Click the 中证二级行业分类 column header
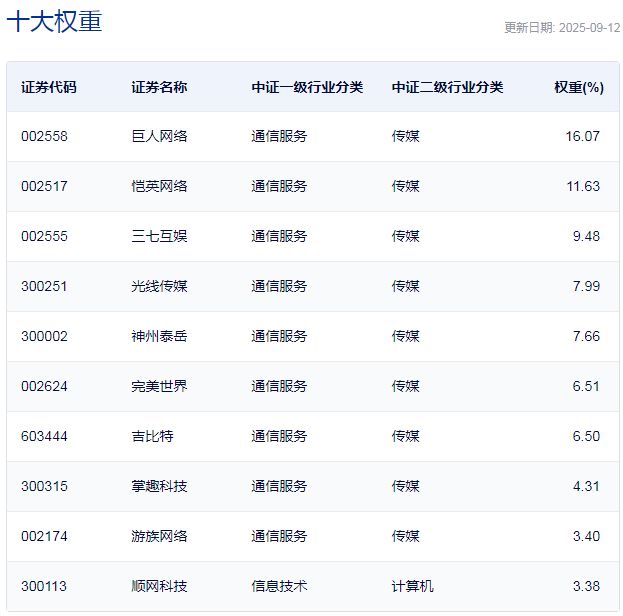The image size is (623, 616). tap(447, 87)
